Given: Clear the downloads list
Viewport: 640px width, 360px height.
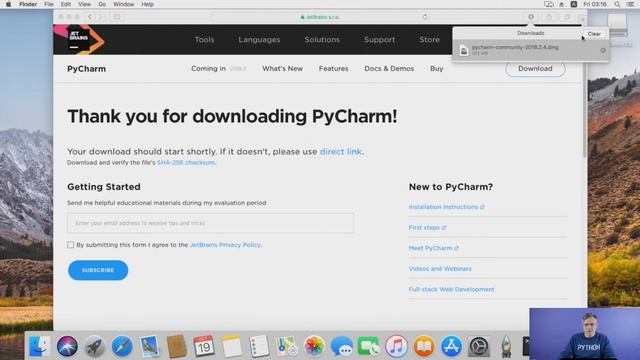Looking at the screenshot, I should (x=594, y=34).
